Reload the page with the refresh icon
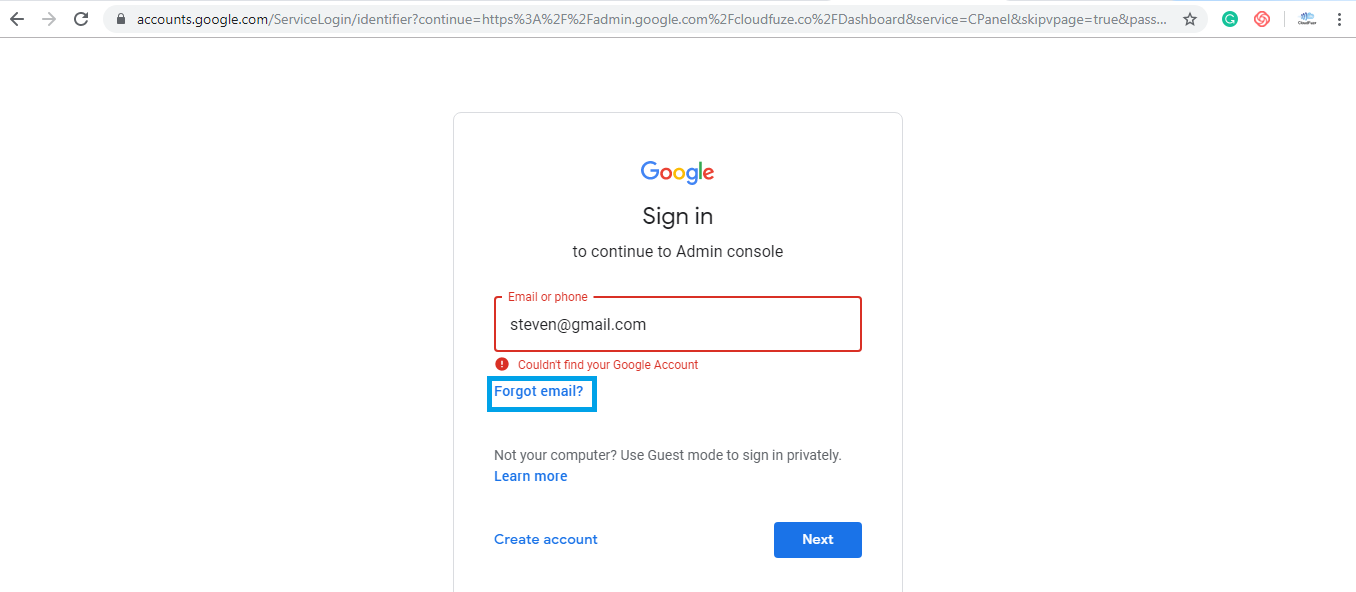The image size is (1356, 592). tap(82, 19)
